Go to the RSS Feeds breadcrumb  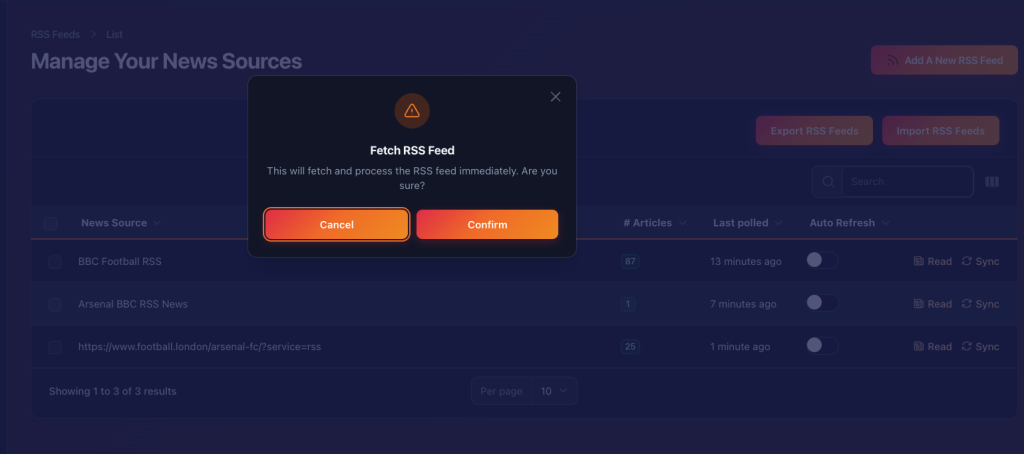tap(55, 34)
